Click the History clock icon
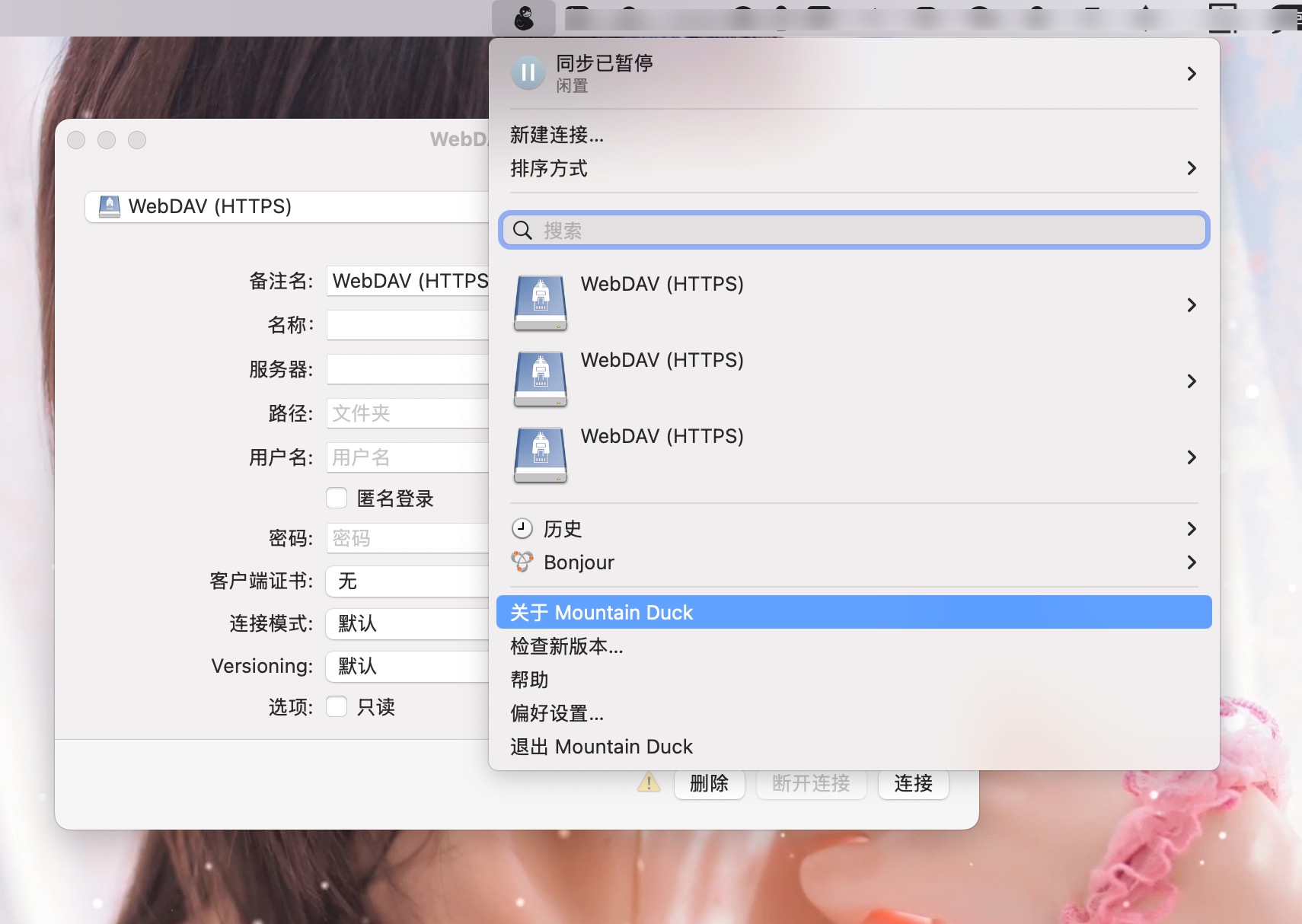 [x=522, y=528]
